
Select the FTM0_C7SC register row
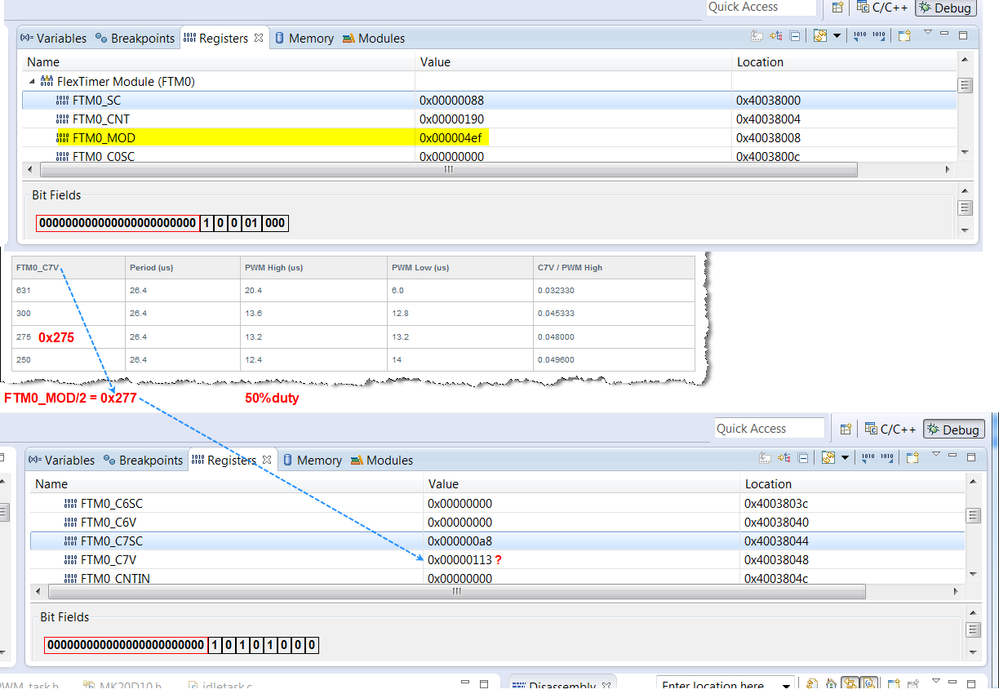[x=498, y=541]
